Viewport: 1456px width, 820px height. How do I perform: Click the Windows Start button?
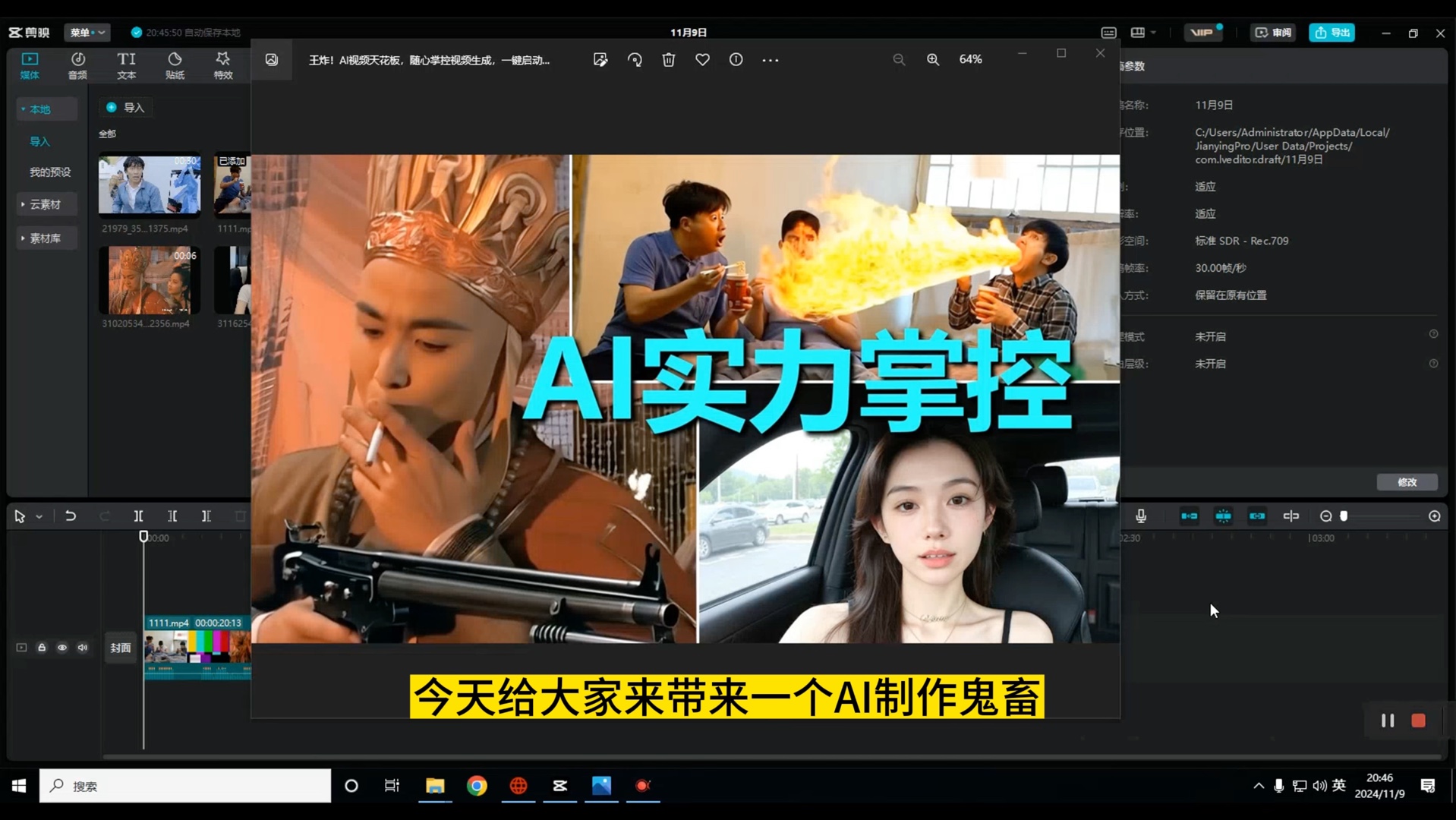tap(19, 786)
